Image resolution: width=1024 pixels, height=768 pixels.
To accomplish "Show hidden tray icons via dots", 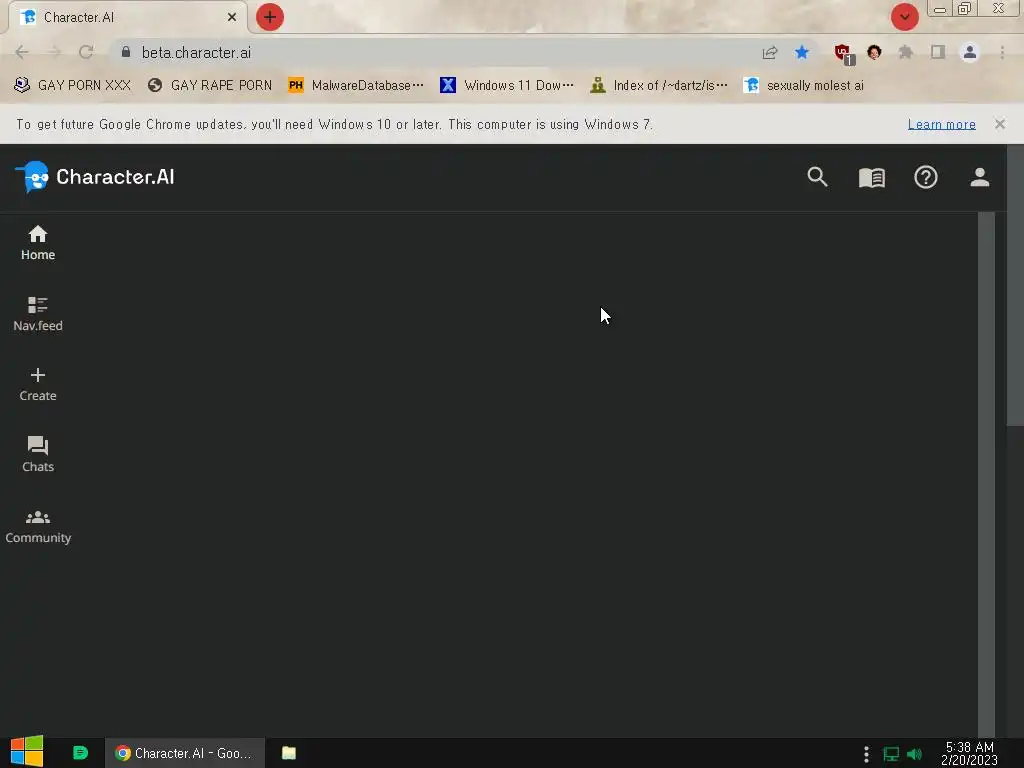I will (x=866, y=754).
